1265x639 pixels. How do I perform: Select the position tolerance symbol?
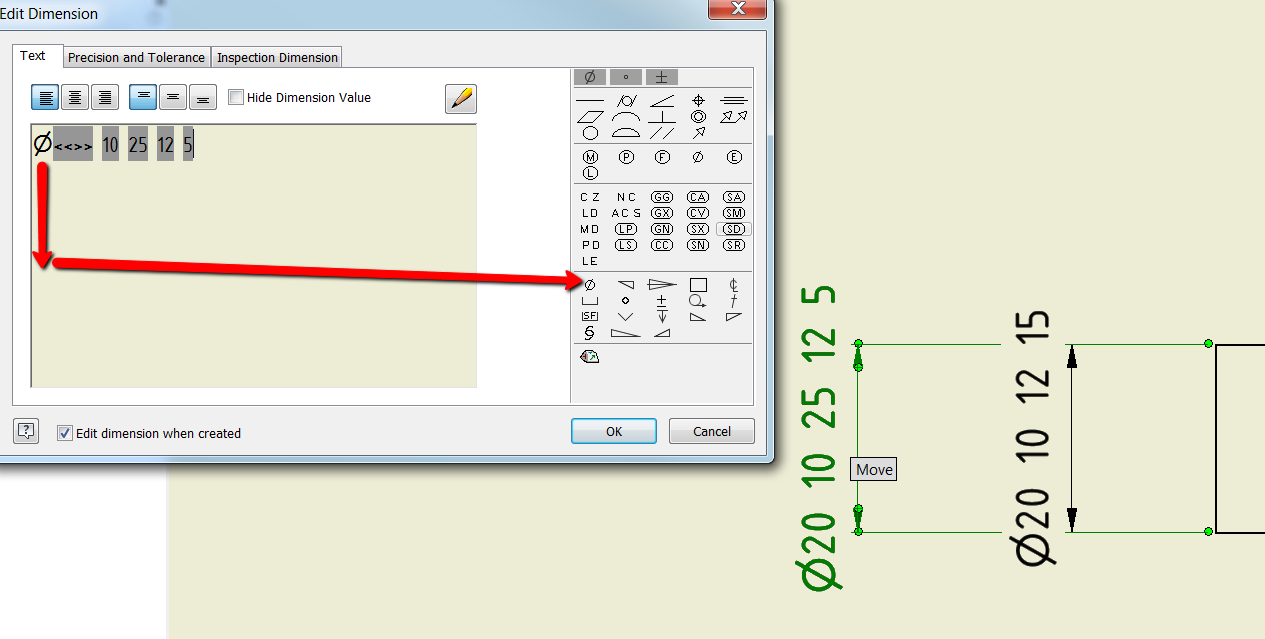pyautogui.click(x=698, y=98)
